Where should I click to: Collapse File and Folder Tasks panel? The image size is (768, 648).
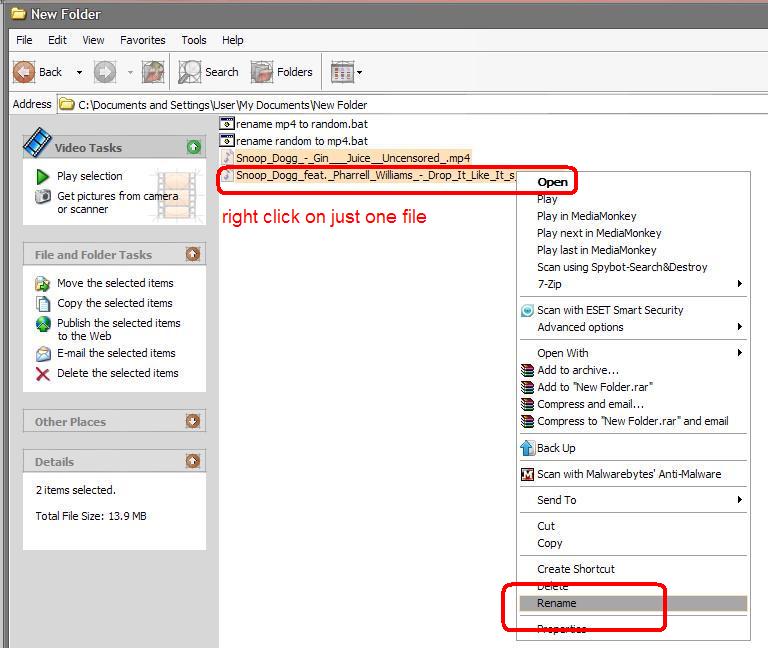(x=193, y=254)
